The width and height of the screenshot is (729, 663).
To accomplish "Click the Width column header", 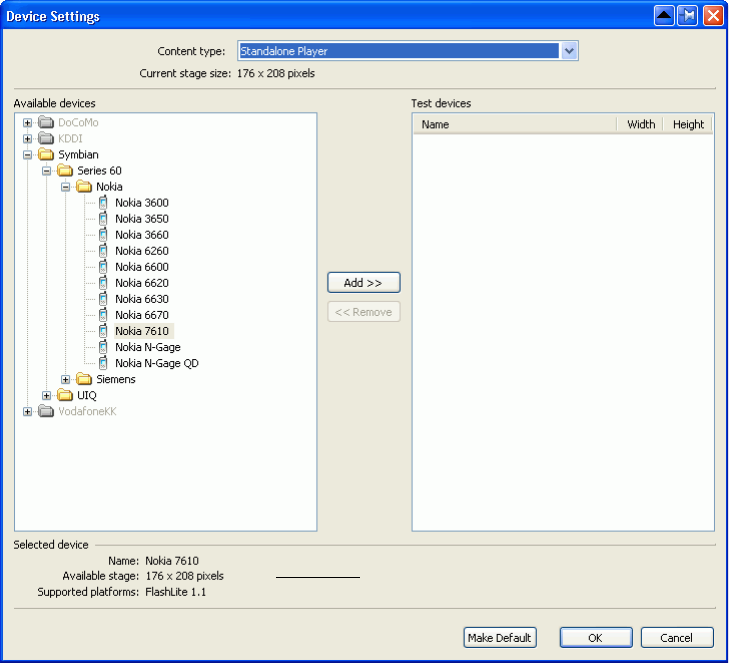I will pyautogui.click(x=640, y=125).
